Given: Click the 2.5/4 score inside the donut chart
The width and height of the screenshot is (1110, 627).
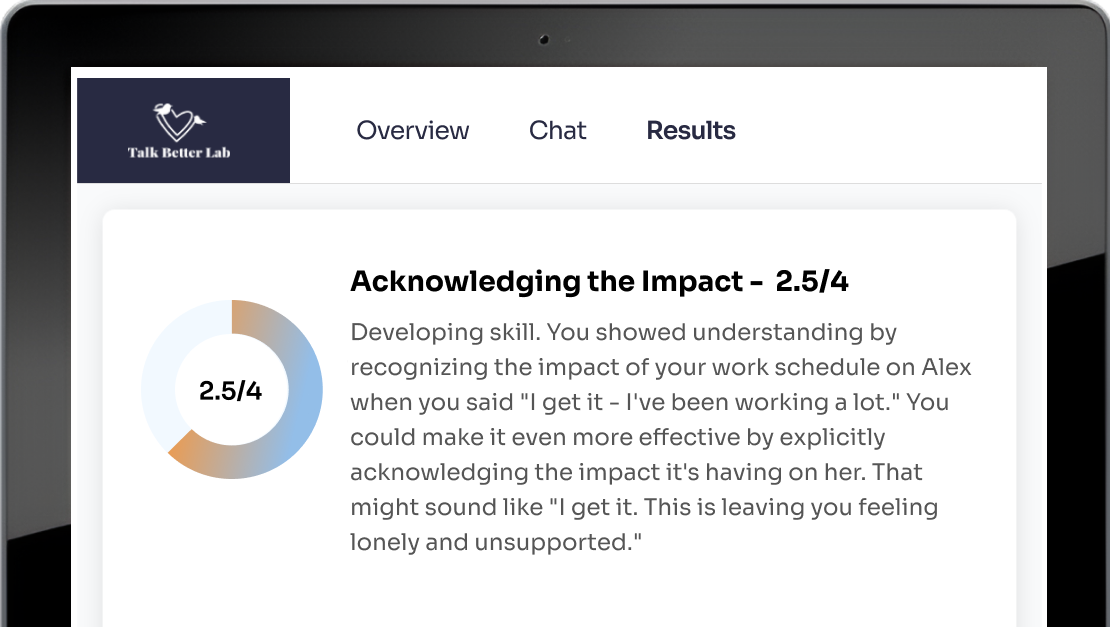Looking at the screenshot, I should click(230, 390).
